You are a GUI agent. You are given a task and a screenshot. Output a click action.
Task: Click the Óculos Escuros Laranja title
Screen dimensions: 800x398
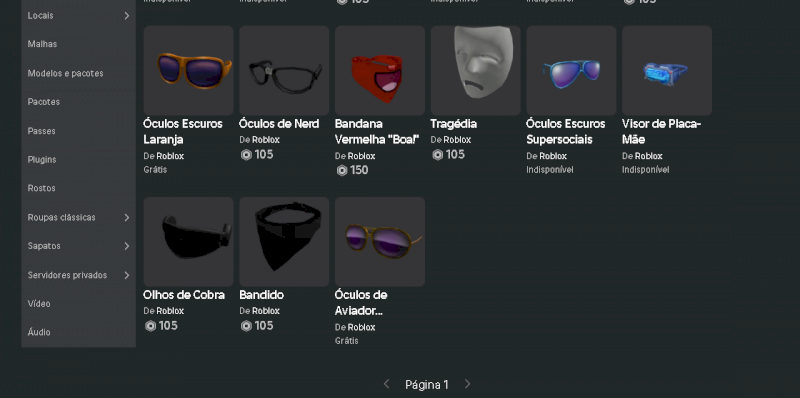(183, 132)
